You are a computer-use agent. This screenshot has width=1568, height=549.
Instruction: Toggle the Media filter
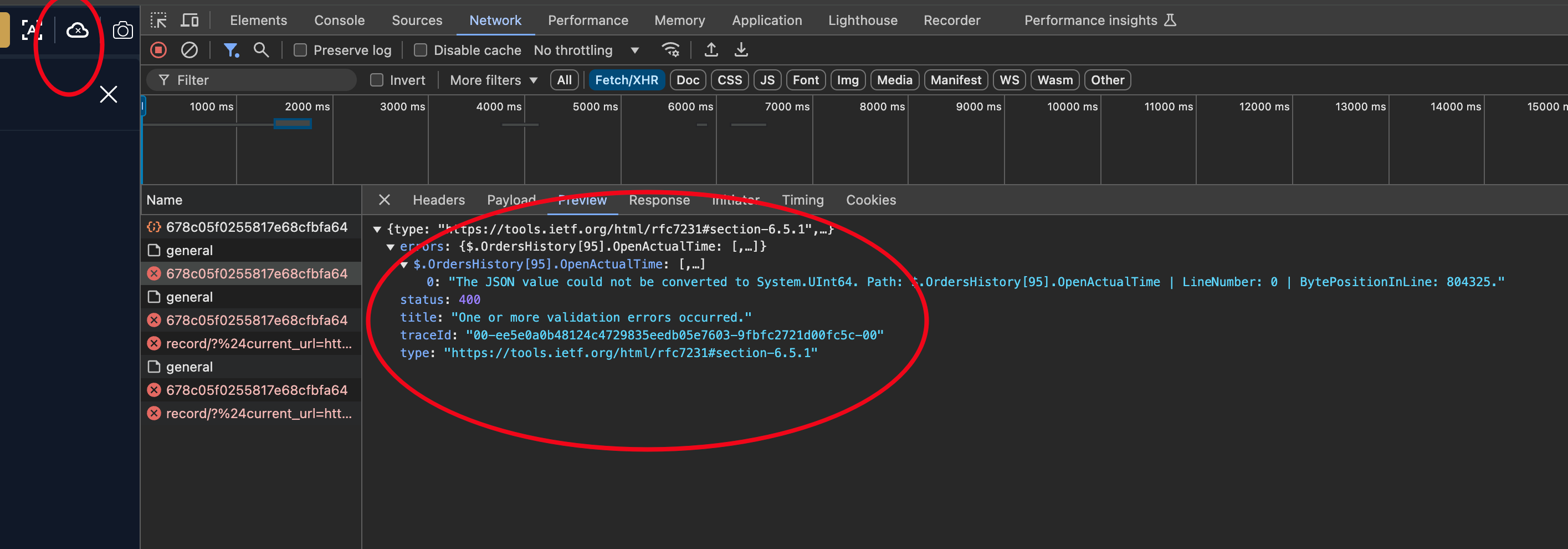coord(894,80)
